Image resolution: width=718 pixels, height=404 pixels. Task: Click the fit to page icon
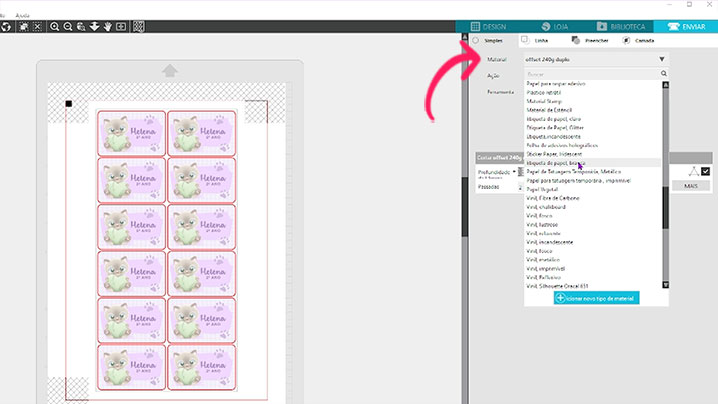coord(121,27)
